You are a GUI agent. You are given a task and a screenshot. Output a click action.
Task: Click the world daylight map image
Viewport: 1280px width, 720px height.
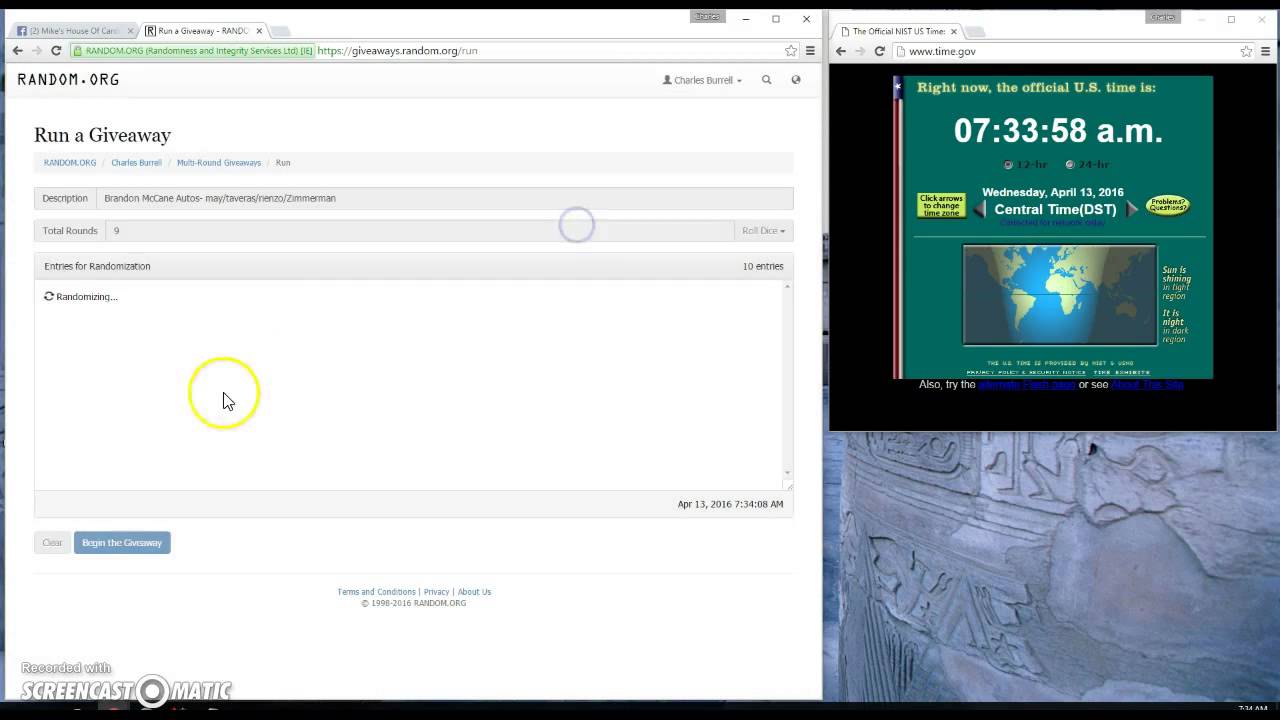coord(1059,295)
